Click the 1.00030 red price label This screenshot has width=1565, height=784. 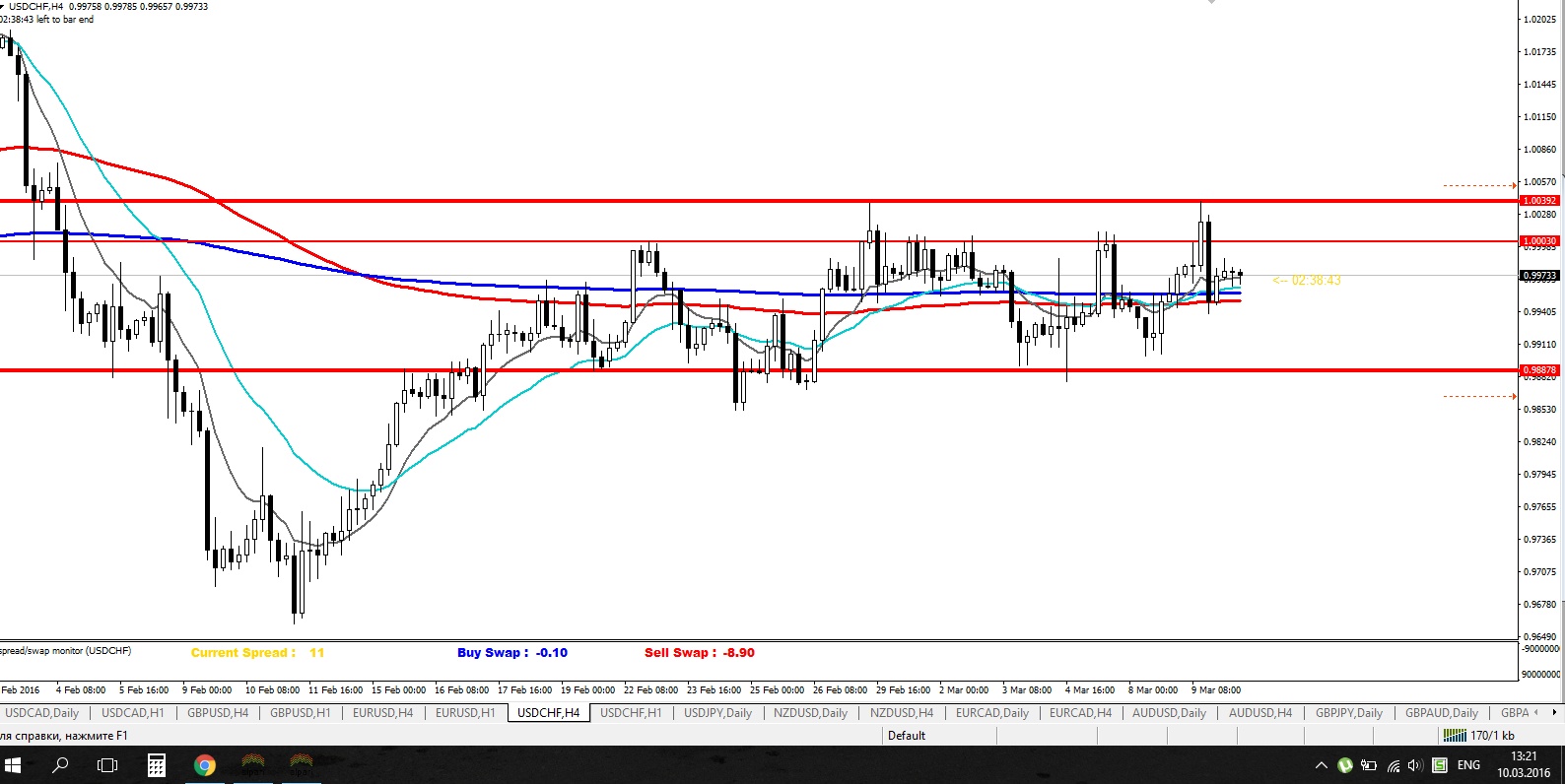click(x=1539, y=241)
